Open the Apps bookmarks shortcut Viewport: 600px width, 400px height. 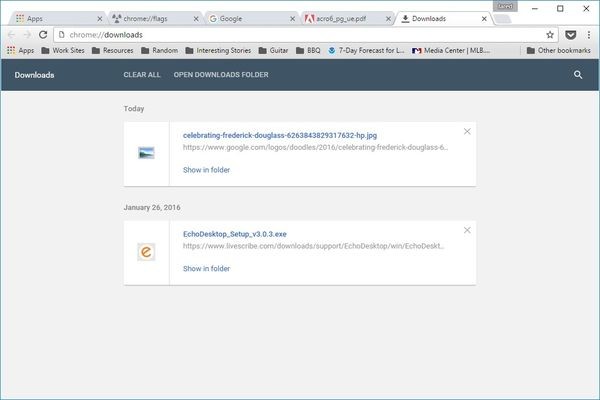(x=20, y=49)
